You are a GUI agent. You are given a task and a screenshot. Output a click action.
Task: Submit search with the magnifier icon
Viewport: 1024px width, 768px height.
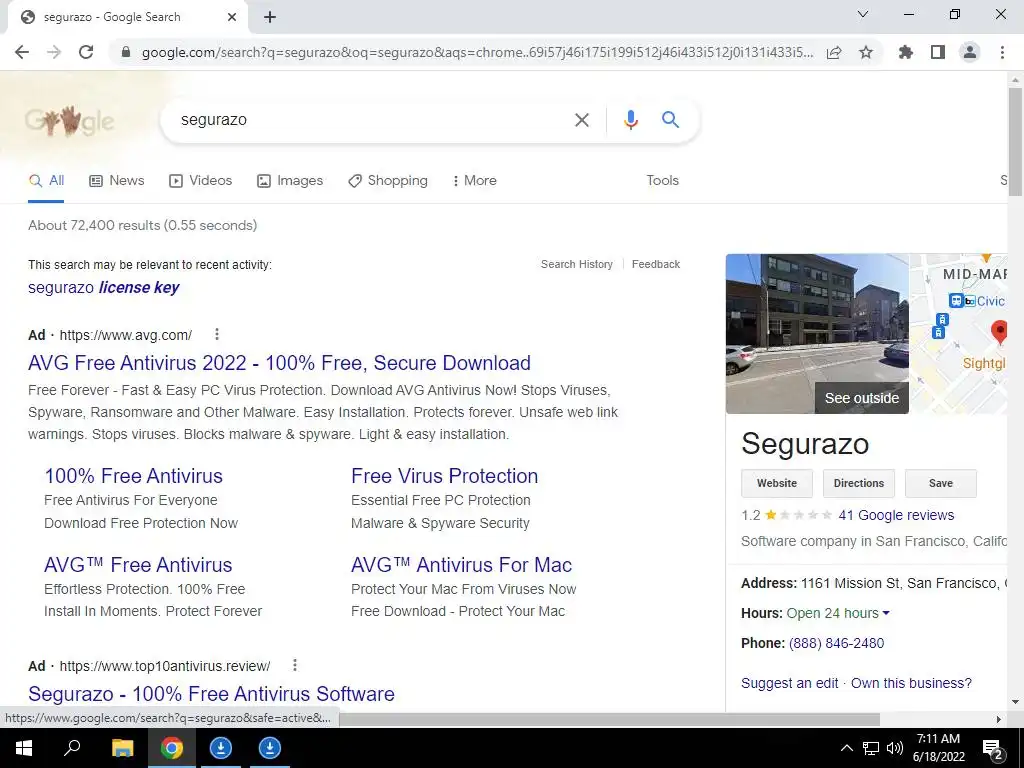click(670, 120)
